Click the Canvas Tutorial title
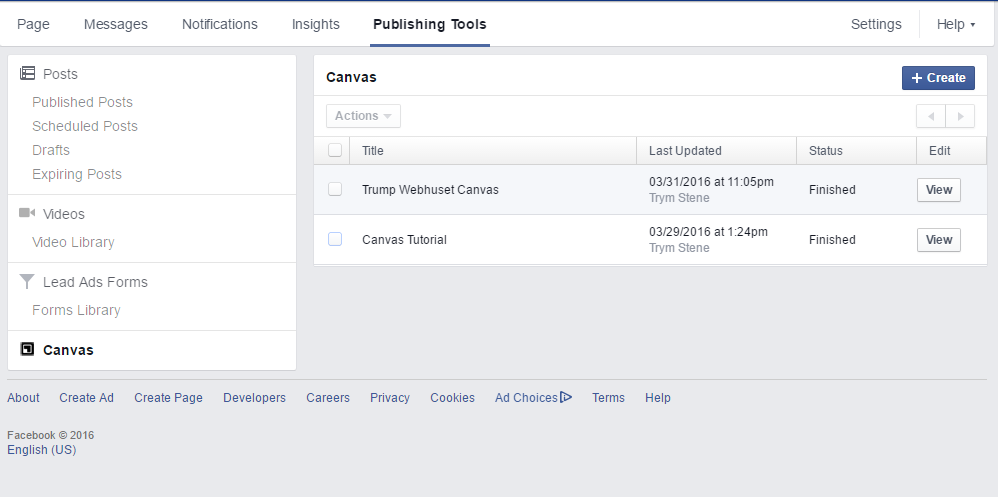This screenshot has height=497, width=998. [404, 240]
